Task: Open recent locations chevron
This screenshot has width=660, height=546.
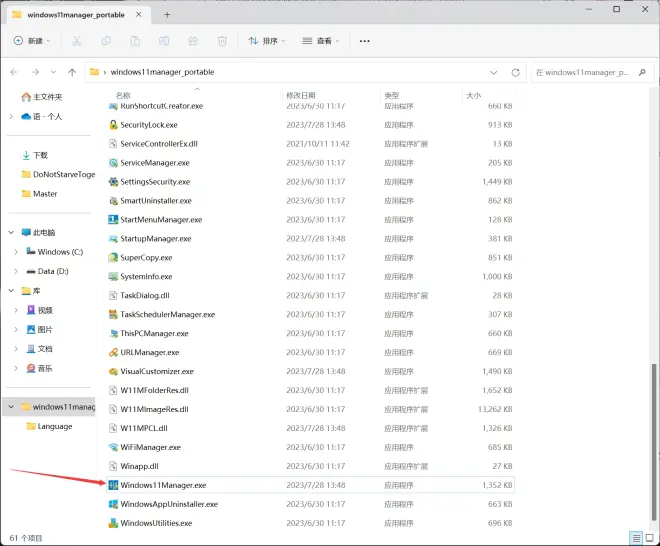Action: (53, 72)
